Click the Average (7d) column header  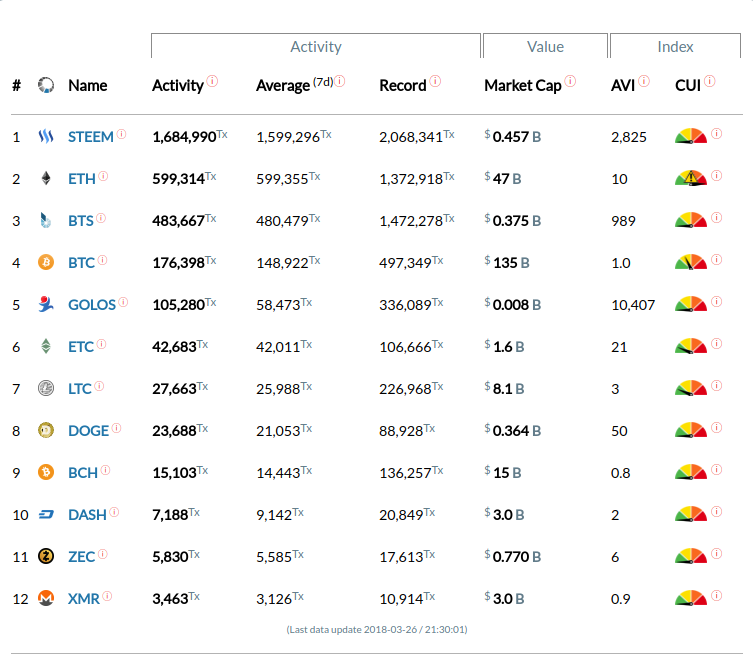295,85
